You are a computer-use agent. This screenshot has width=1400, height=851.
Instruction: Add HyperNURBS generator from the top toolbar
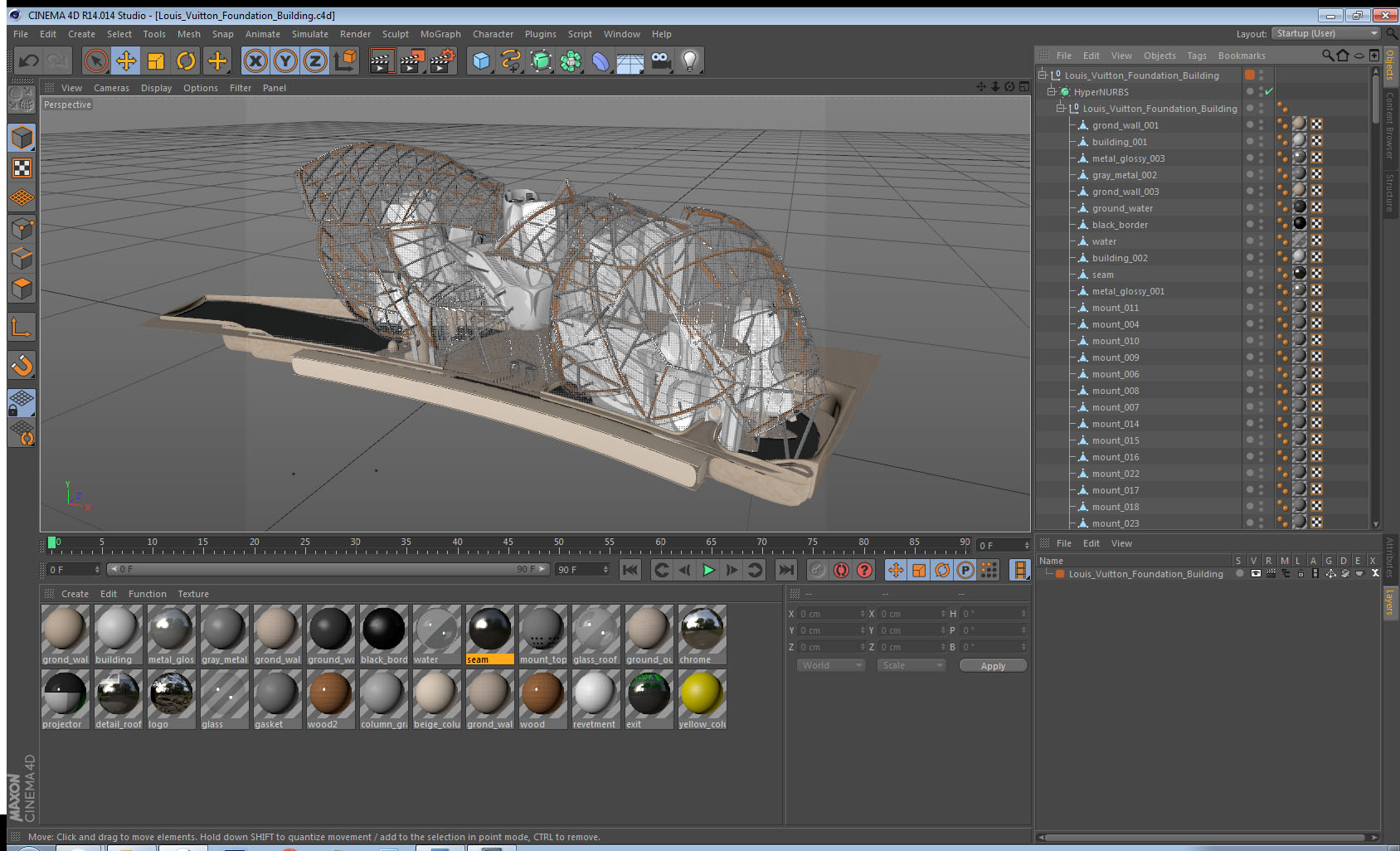[541, 61]
